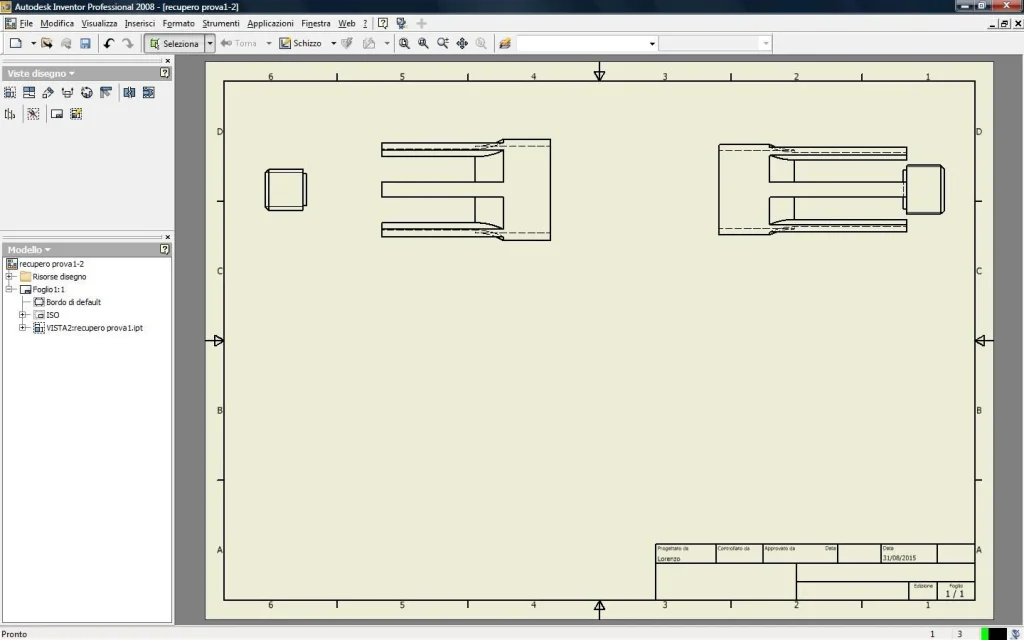Image resolution: width=1024 pixels, height=640 pixels.
Task: Click the Save icon in the toolbar
Action: [85, 43]
